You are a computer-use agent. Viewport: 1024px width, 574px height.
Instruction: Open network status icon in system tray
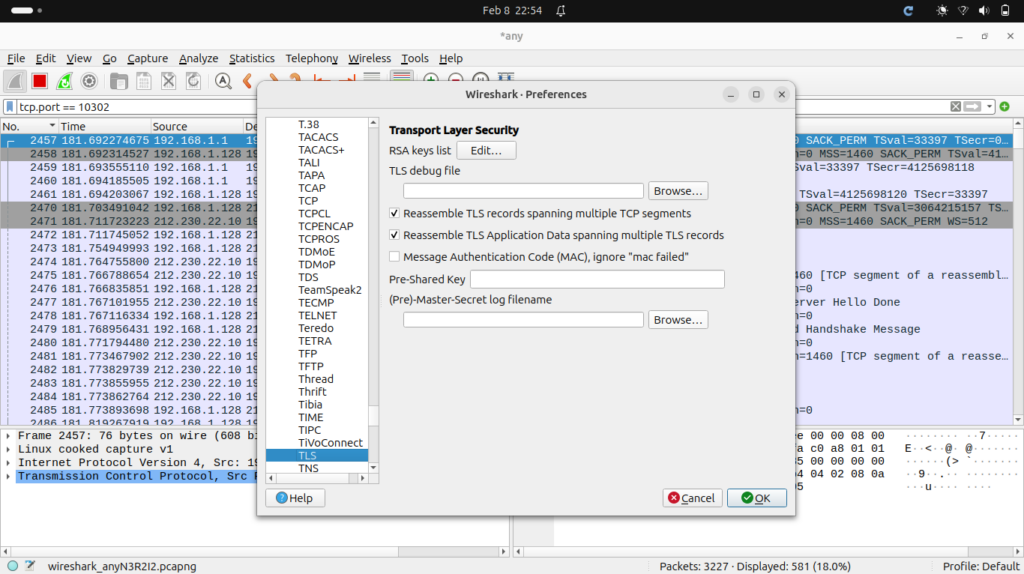point(963,10)
